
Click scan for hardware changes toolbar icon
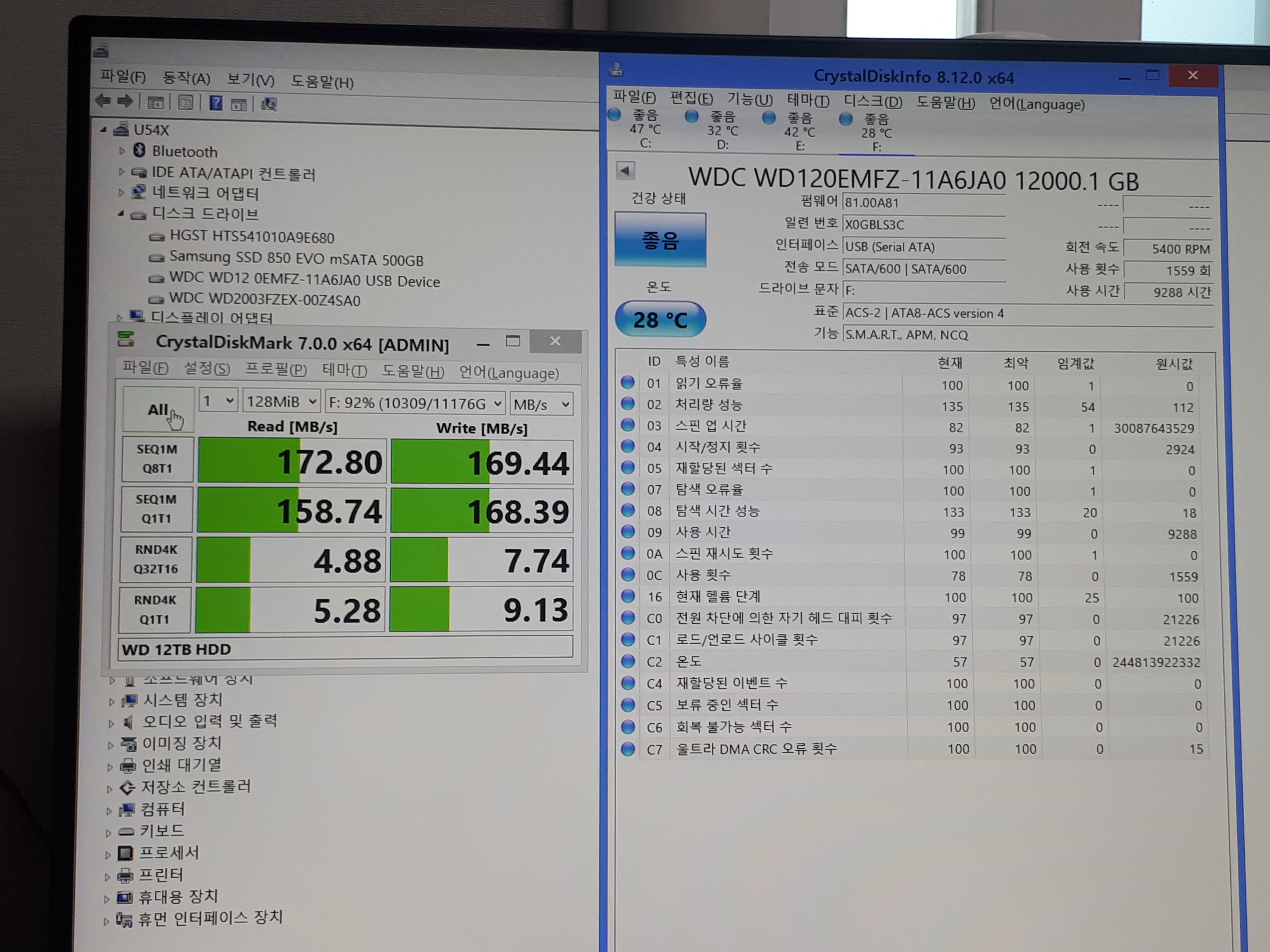(x=269, y=105)
